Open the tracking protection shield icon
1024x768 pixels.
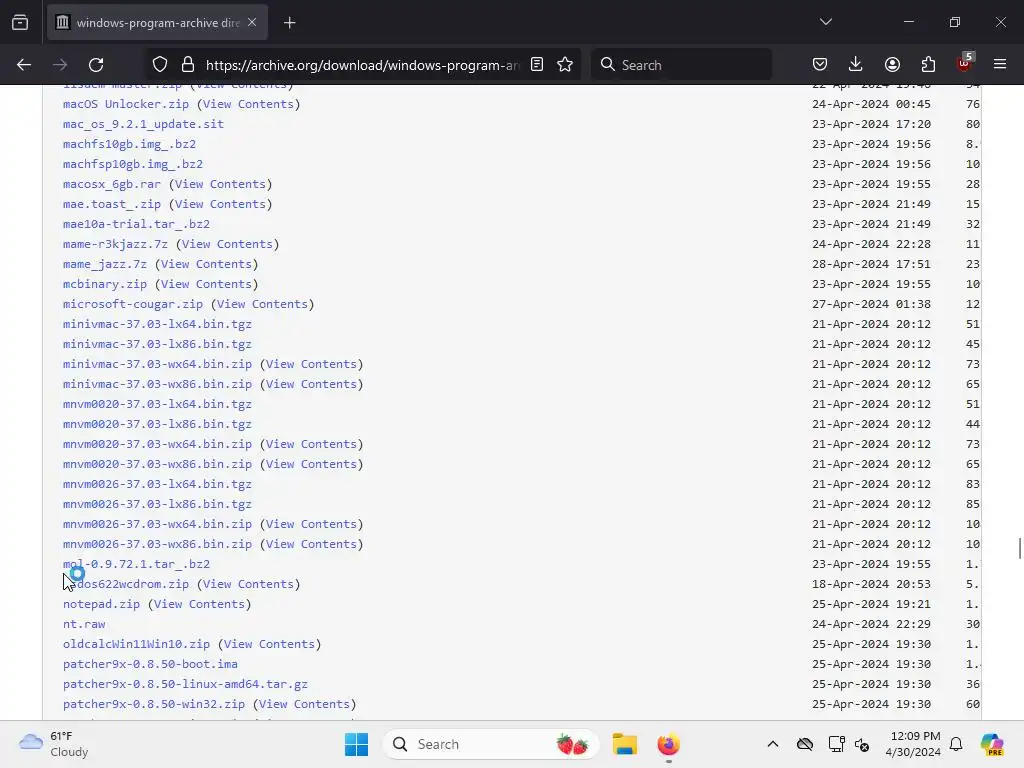pos(160,65)
